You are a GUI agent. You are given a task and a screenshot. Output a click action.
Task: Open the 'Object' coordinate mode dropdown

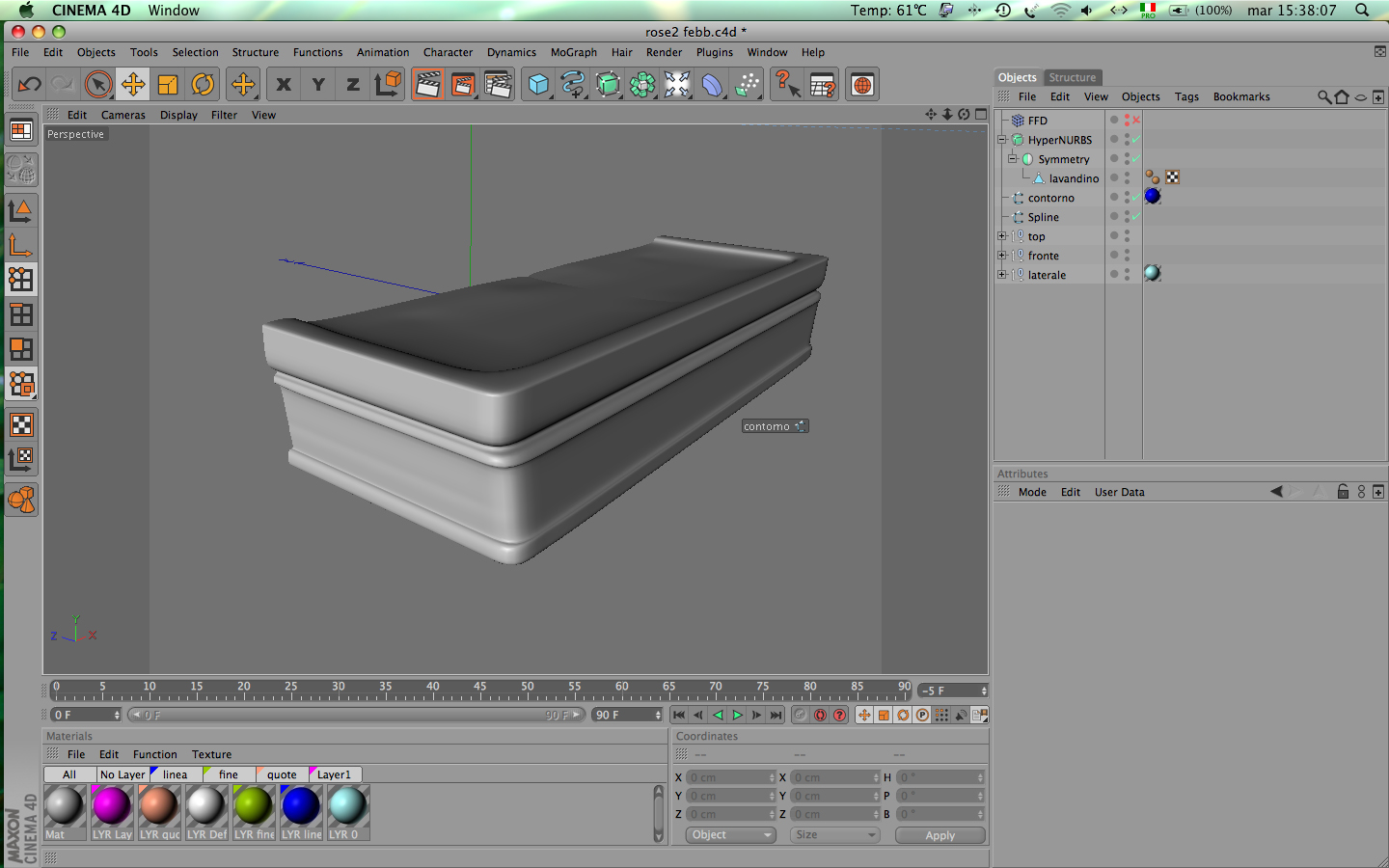[731, 835]
